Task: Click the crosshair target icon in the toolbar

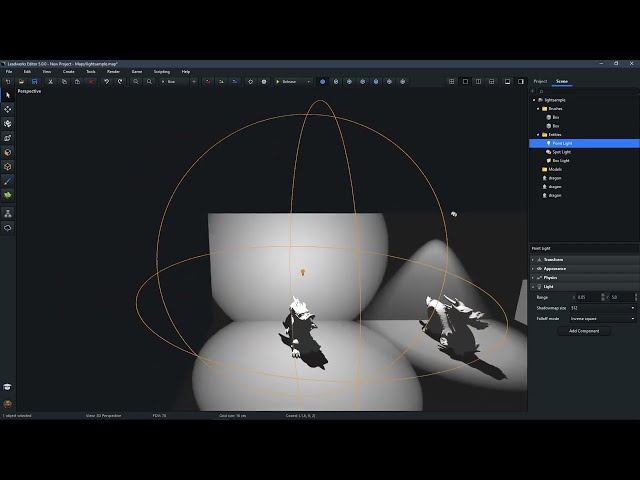Action: pyautogui.click(x=251, y=82)
